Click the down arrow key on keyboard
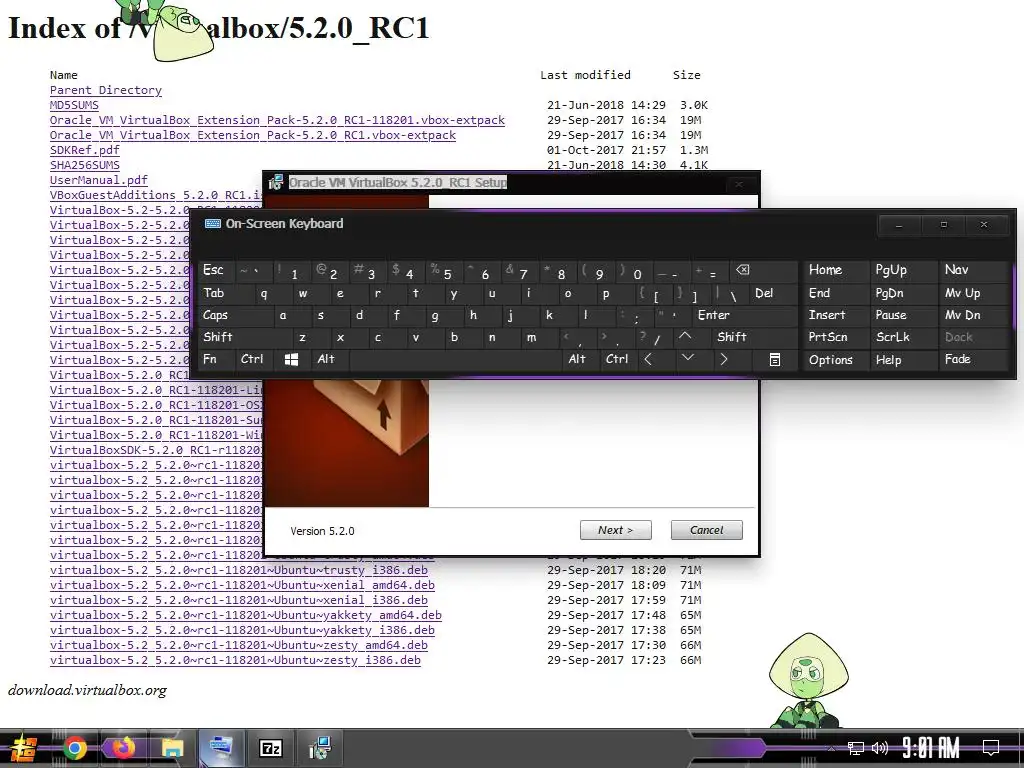Screen dimensions: 1024x768 click(x=688, y=359)
